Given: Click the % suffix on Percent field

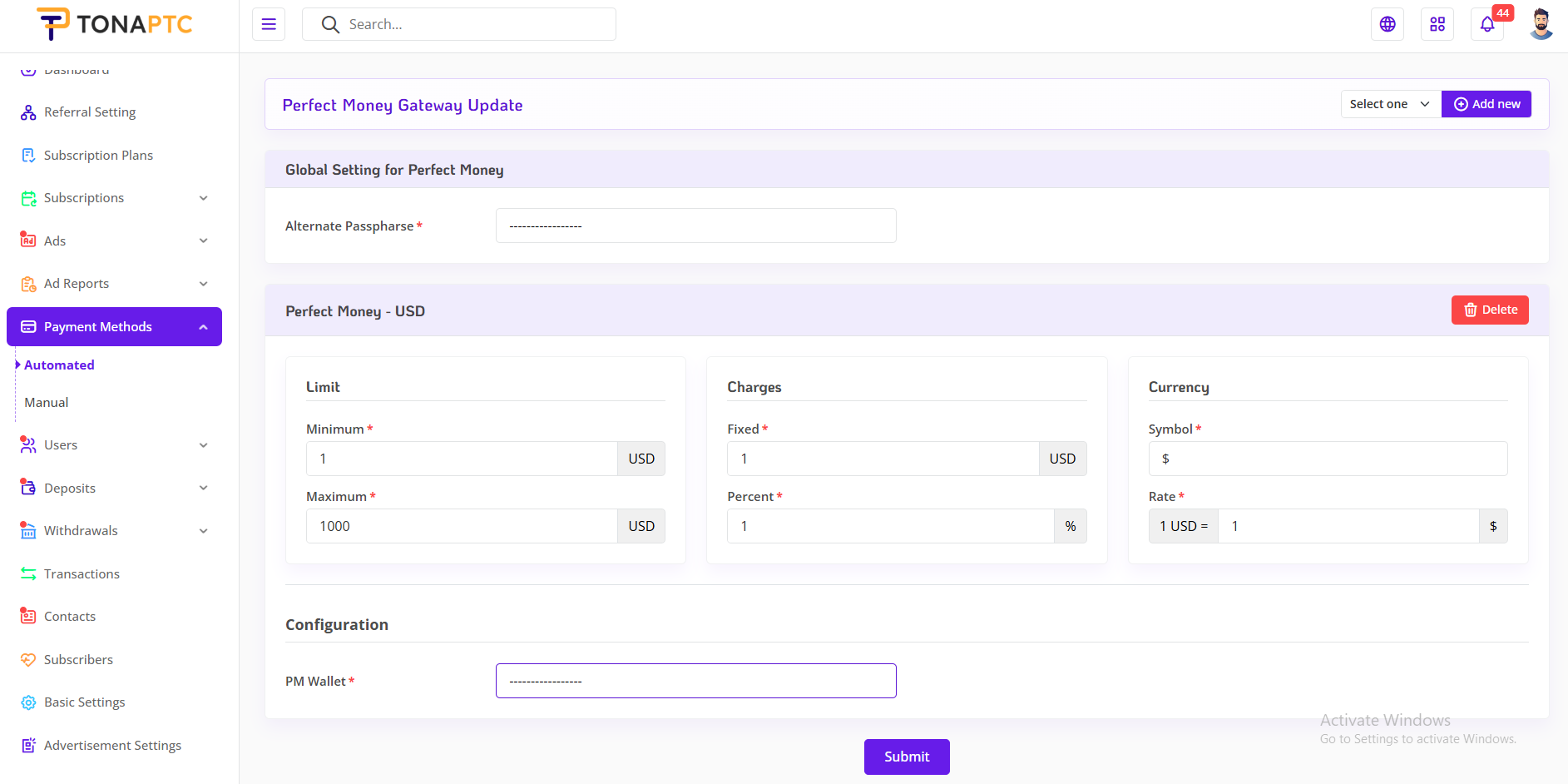Looking at the screenshot, I should click(x=1071, y=526).
